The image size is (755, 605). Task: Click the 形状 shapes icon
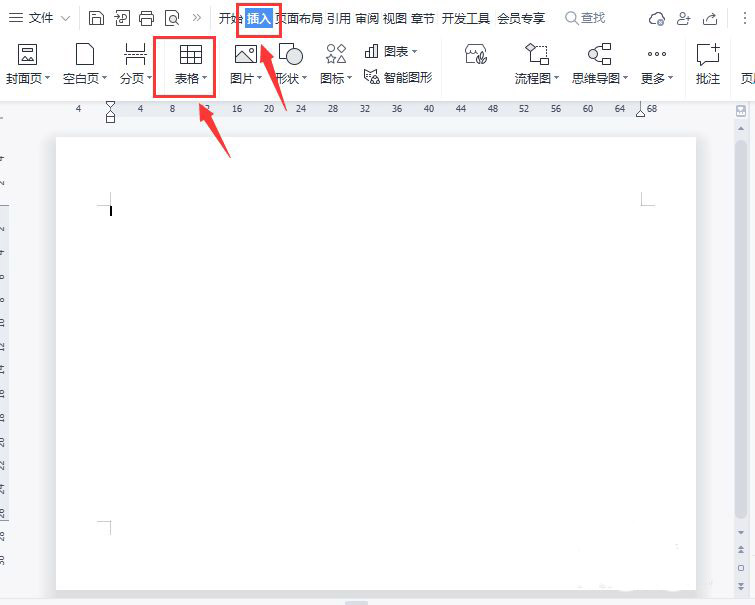tap(291, 54)
